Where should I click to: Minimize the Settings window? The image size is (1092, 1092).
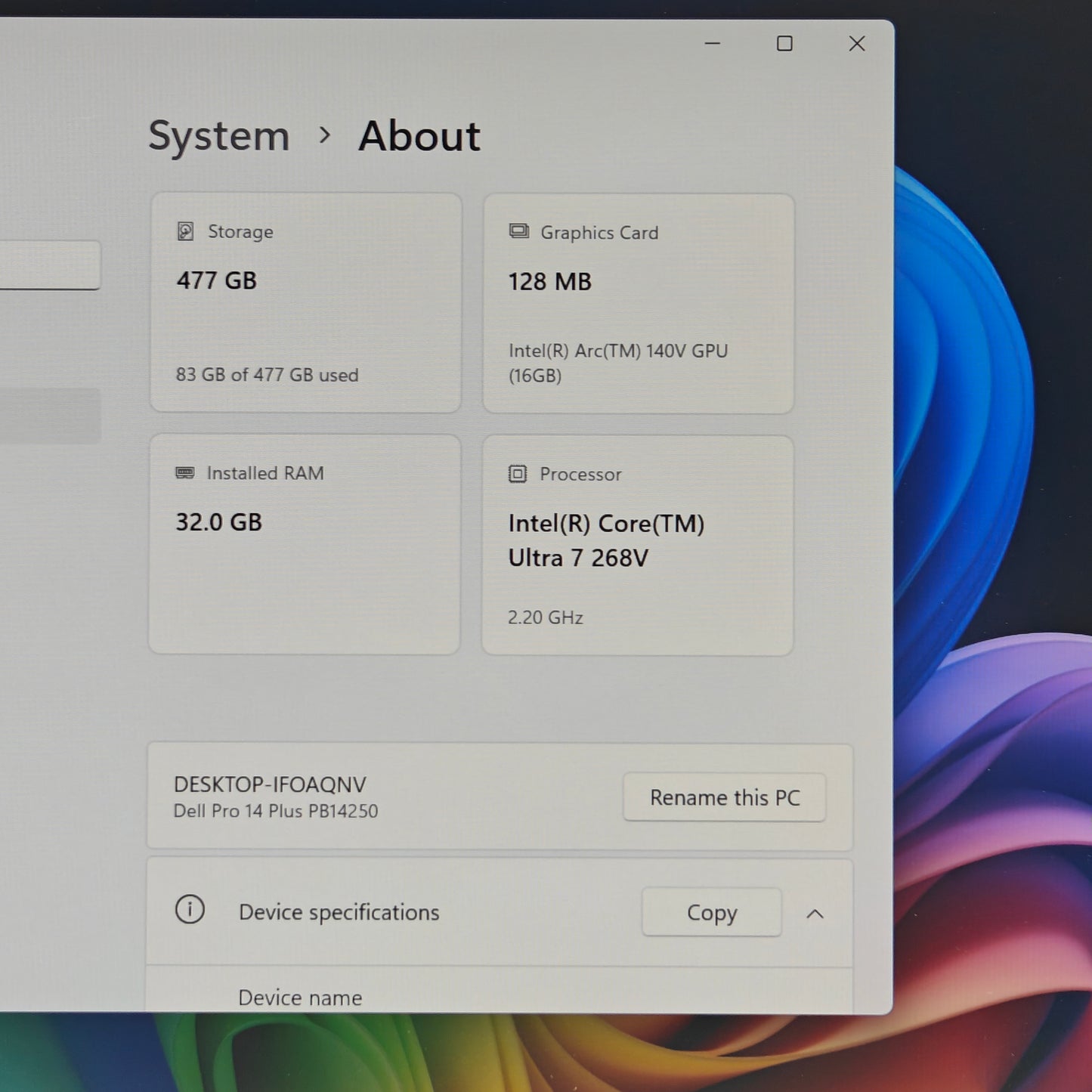[x=712, y=44]
